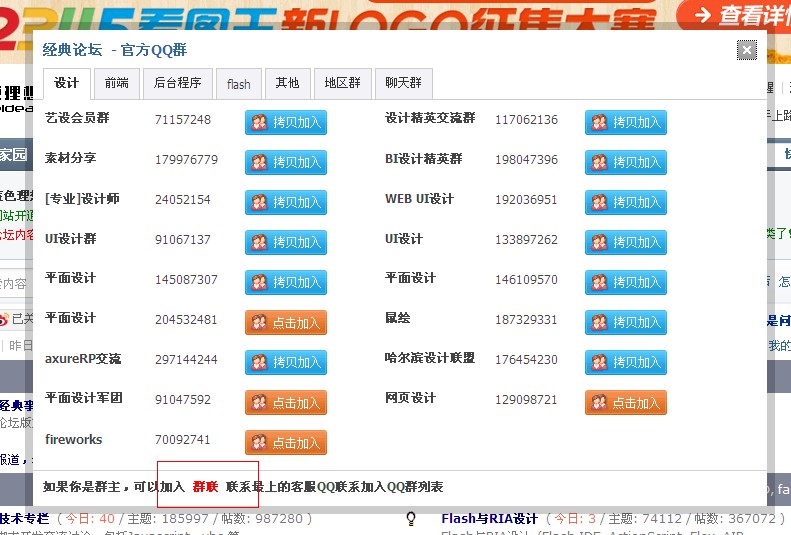Screen dimensions: 791x535
Task: Click 拷贝加入 for BI设计精英群
Action: pos(626,162)
